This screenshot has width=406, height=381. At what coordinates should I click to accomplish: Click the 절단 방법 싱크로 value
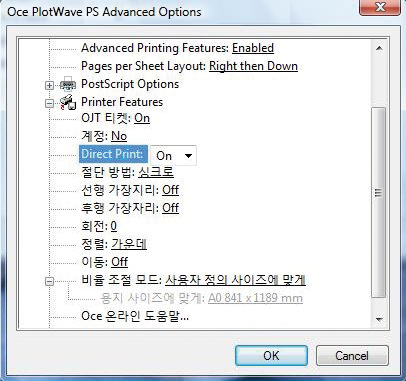click(156, 172)
